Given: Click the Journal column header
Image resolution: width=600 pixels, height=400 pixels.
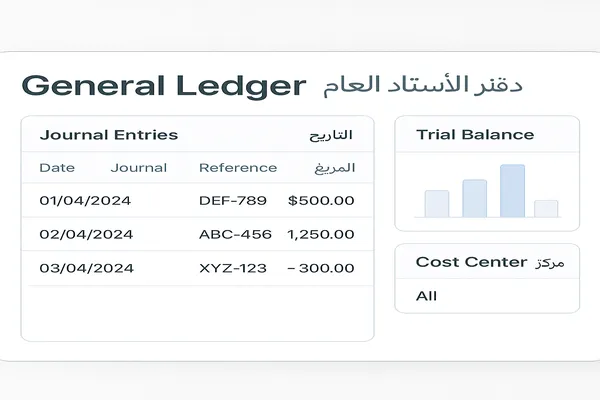Looking at the screenshot, I should coord(139,168).
